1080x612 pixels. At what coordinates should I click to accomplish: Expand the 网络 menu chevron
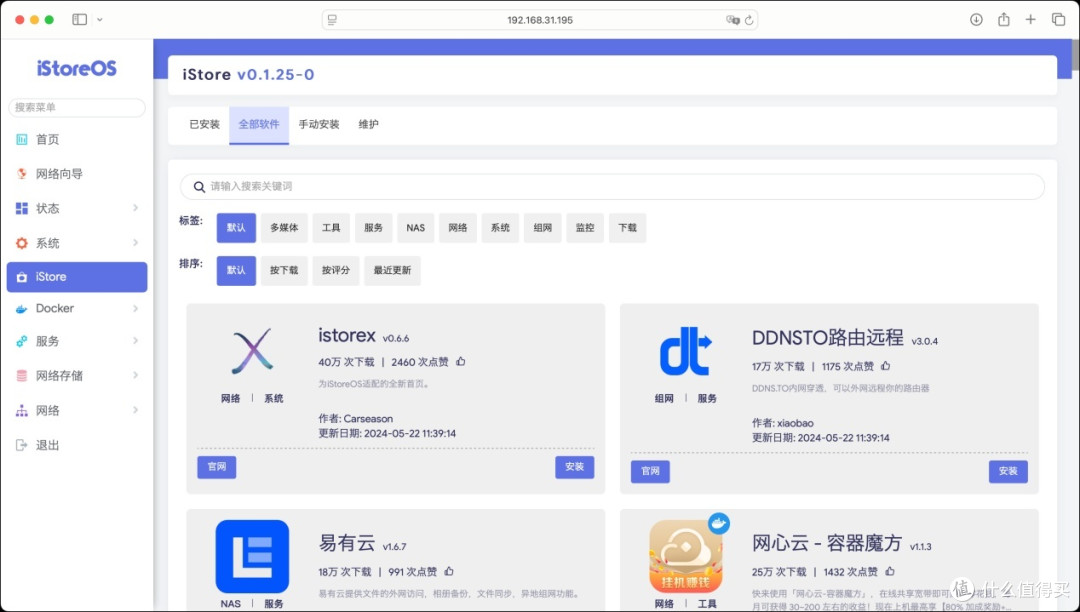click(136, 410)
